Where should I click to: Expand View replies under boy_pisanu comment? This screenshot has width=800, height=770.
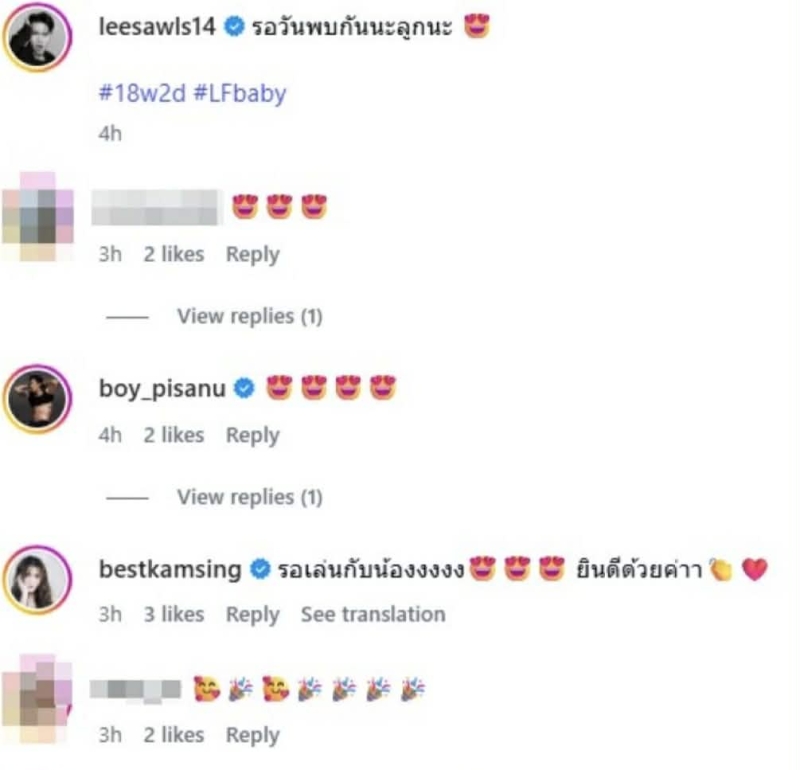click(249, 497)
